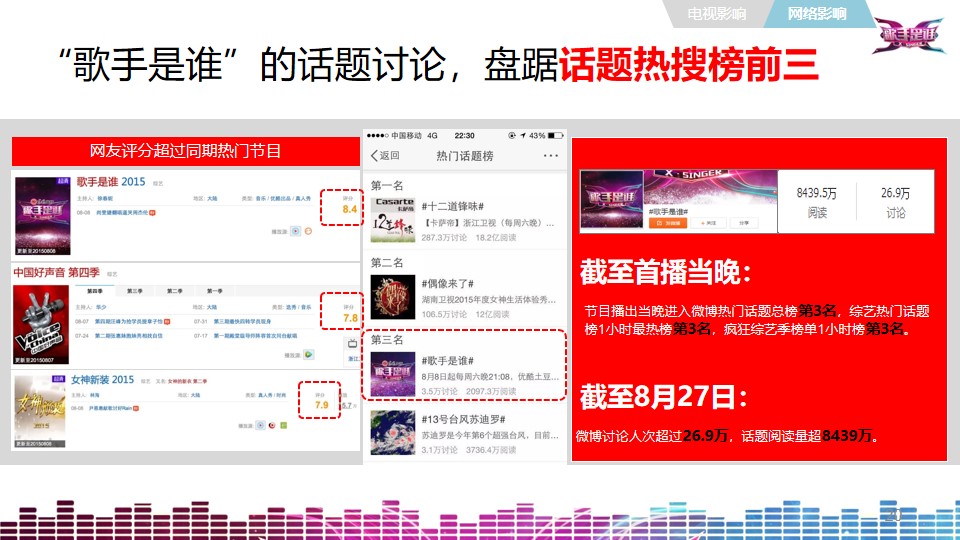Viewport: 960px width, 540px height.
Task: Click the 热门话题榜 title
Action: coord(465,156)
